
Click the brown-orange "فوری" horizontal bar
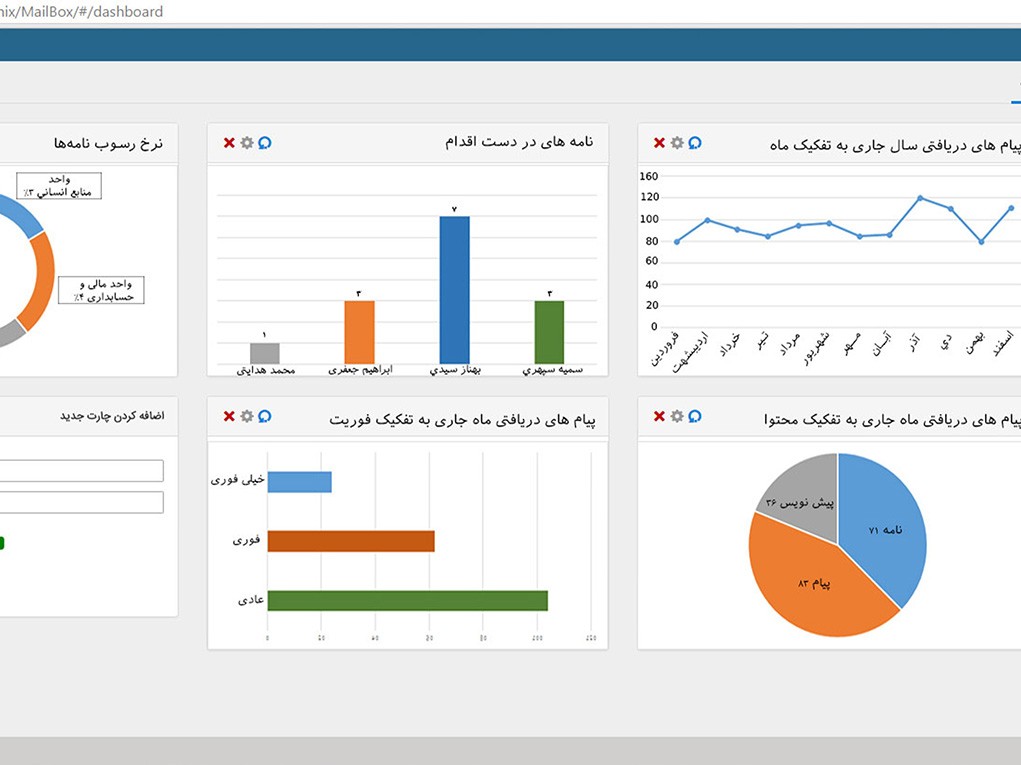351,541
